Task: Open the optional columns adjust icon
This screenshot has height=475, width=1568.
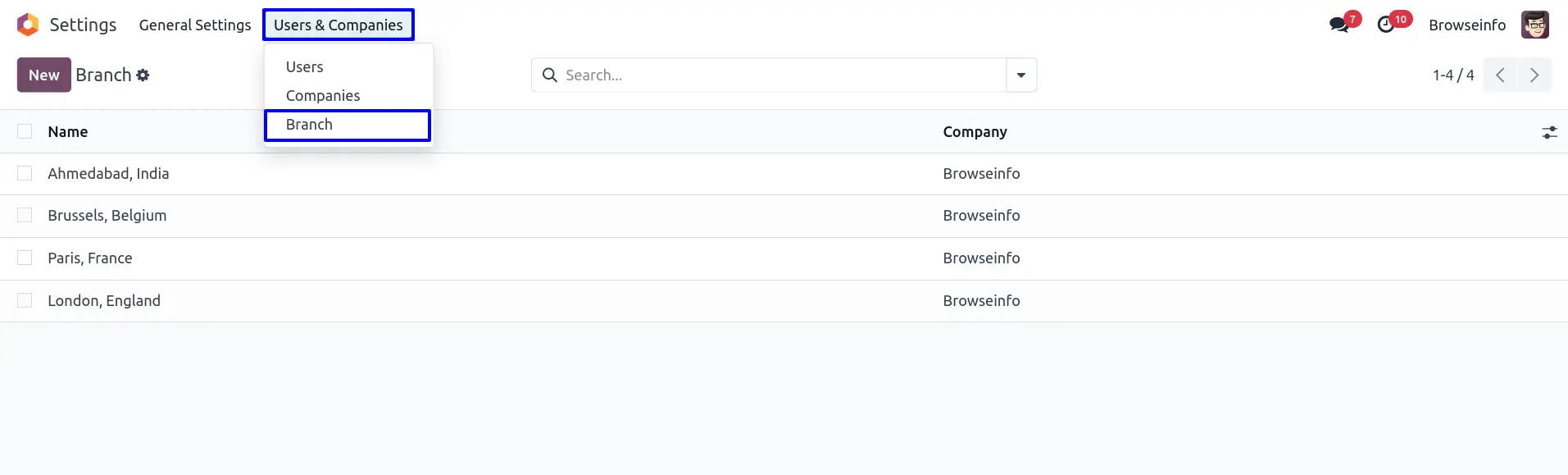Action: coord(1549,132)
